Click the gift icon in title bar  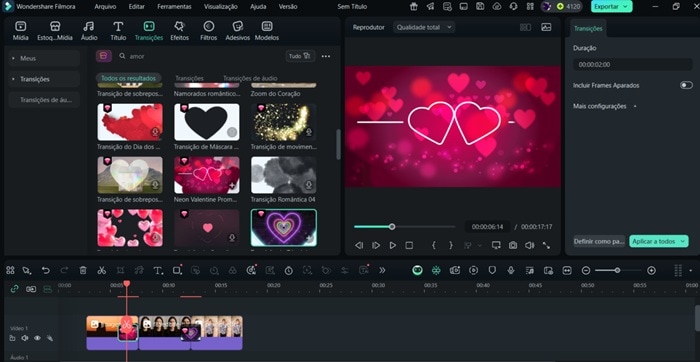coord(414,6)
